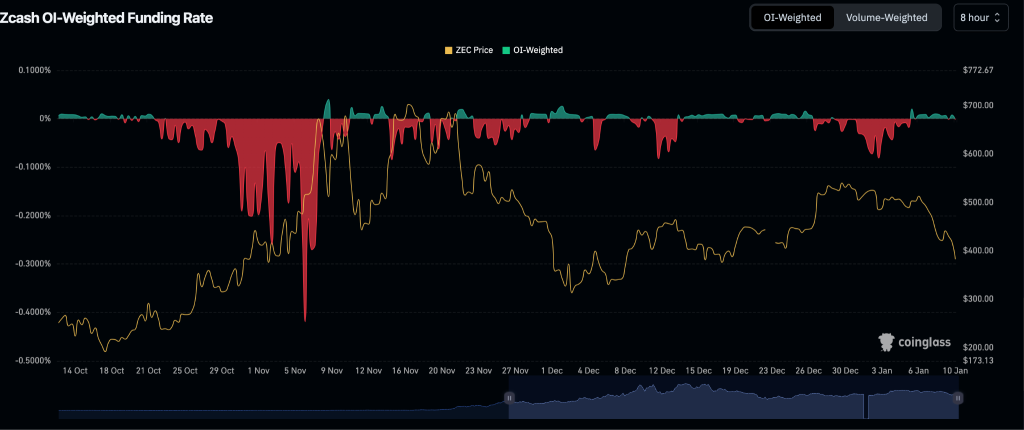Click the 6 Jan date label
This screenshot has height=430, width=1024.
919,371
